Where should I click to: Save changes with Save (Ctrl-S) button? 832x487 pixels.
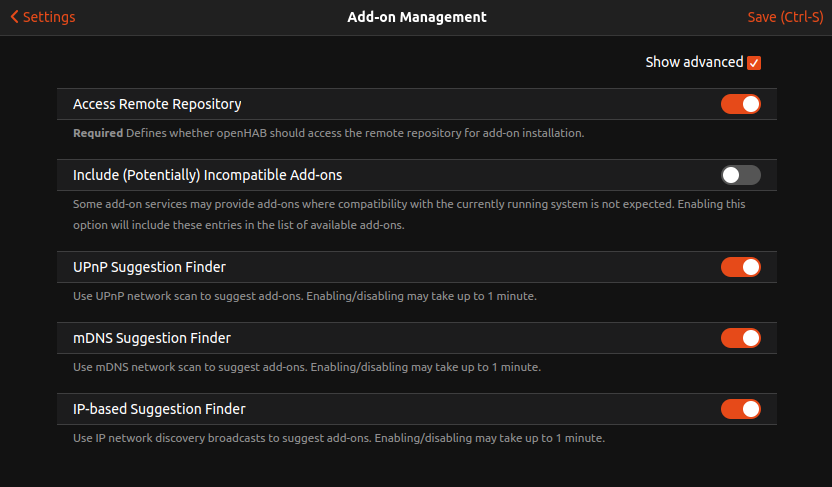point(785,17)
